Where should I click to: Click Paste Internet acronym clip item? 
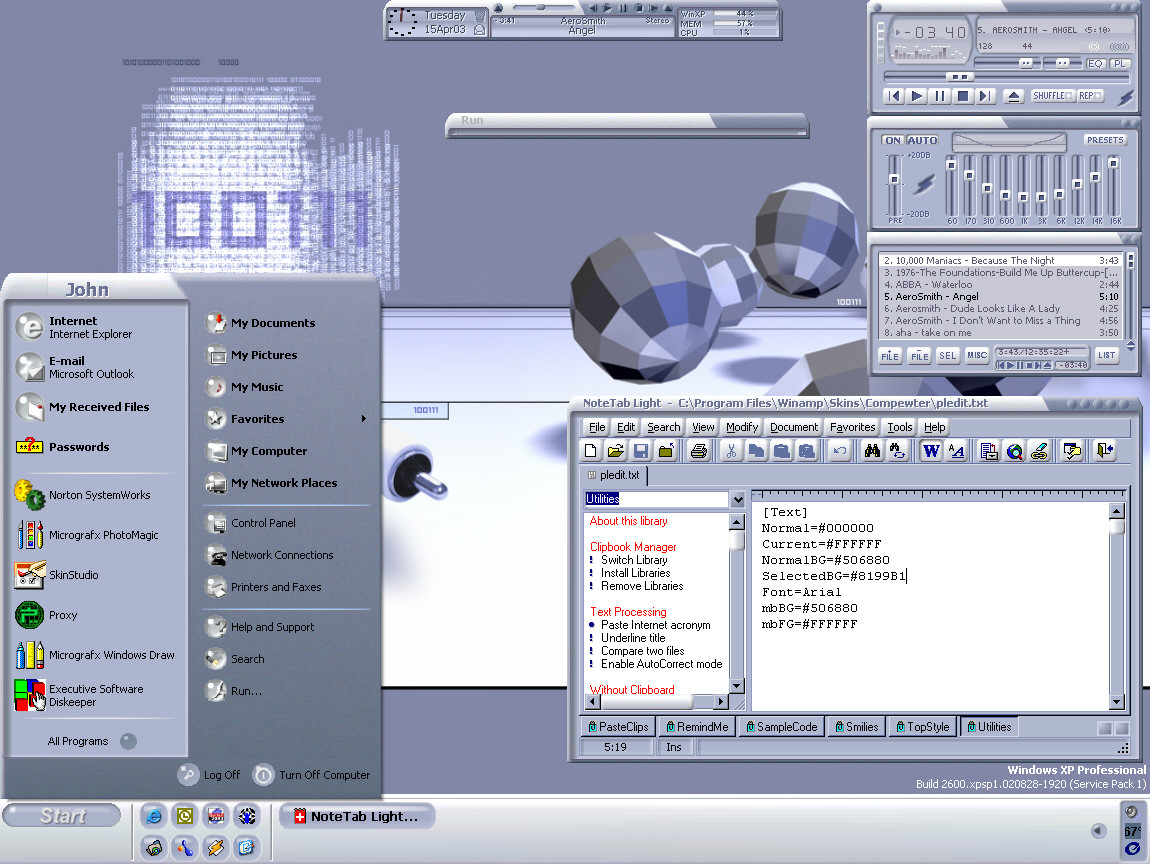coord(656,625)
